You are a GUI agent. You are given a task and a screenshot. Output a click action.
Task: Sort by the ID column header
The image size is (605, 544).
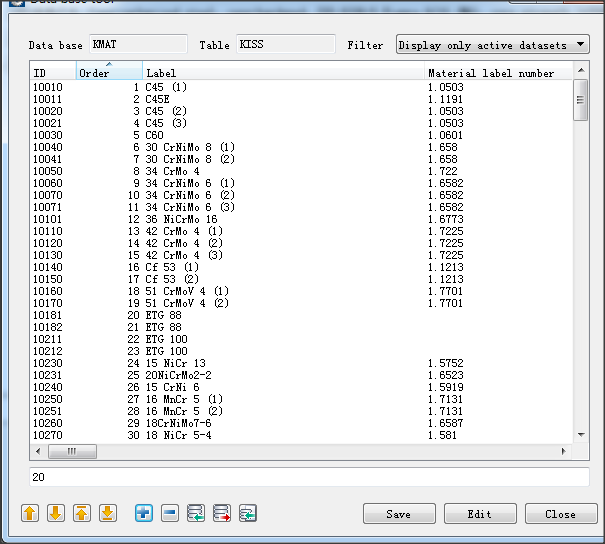tap(53, 73)
